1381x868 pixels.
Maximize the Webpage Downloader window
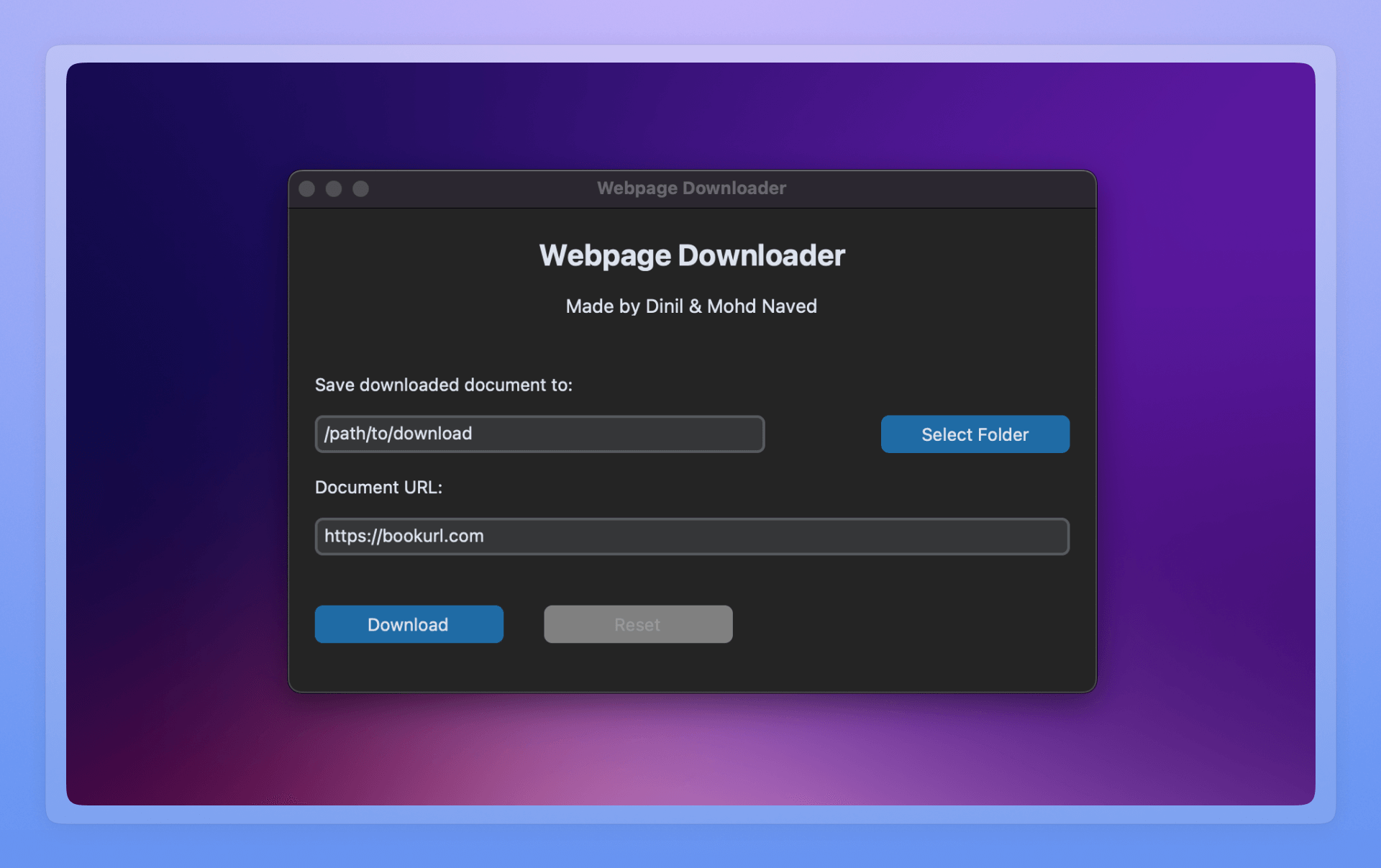[361, 188]
